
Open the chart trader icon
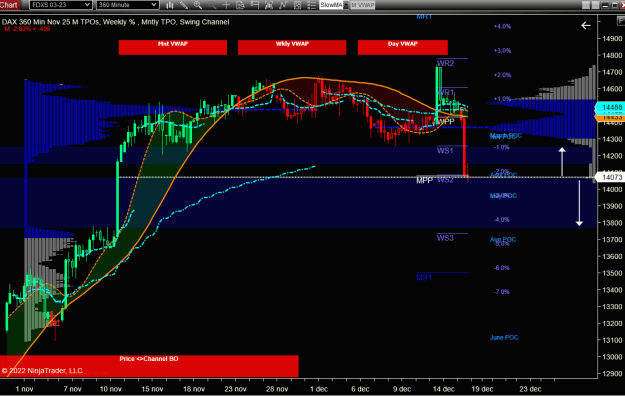[x=255, y=5]
